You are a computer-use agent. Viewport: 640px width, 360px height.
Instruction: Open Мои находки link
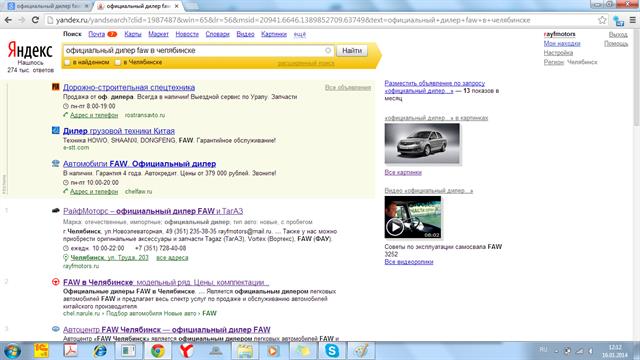point(562,43)
